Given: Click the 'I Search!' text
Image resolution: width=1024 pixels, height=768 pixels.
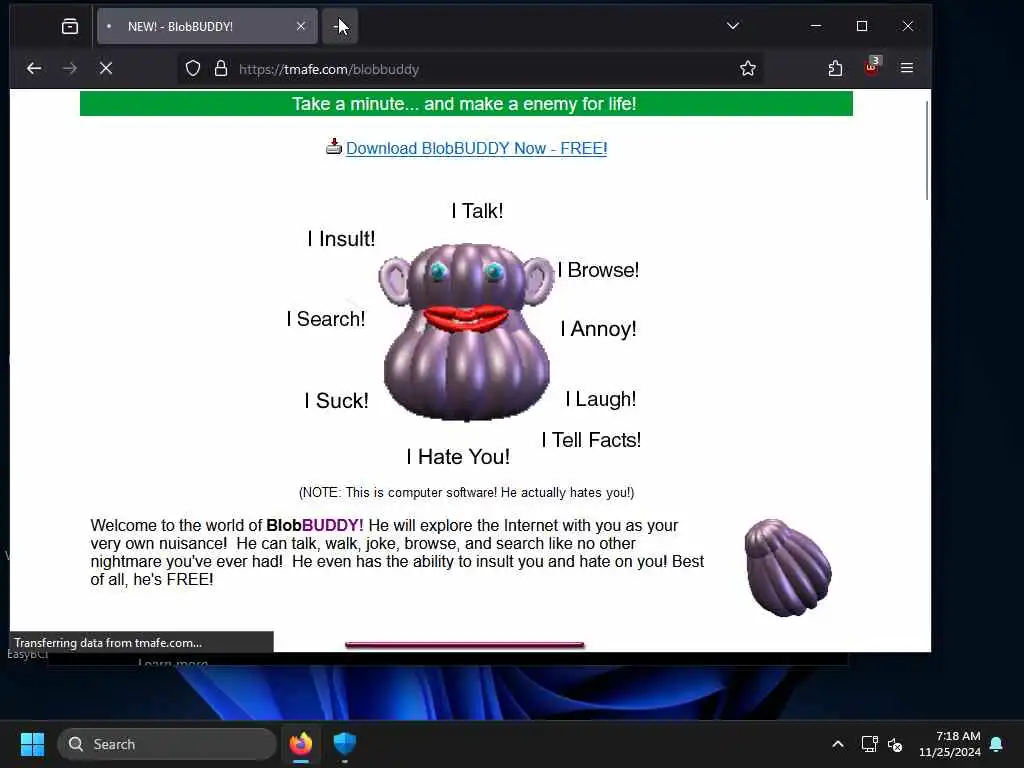Looking at the screenshot, I should click(x=326, y=319).
